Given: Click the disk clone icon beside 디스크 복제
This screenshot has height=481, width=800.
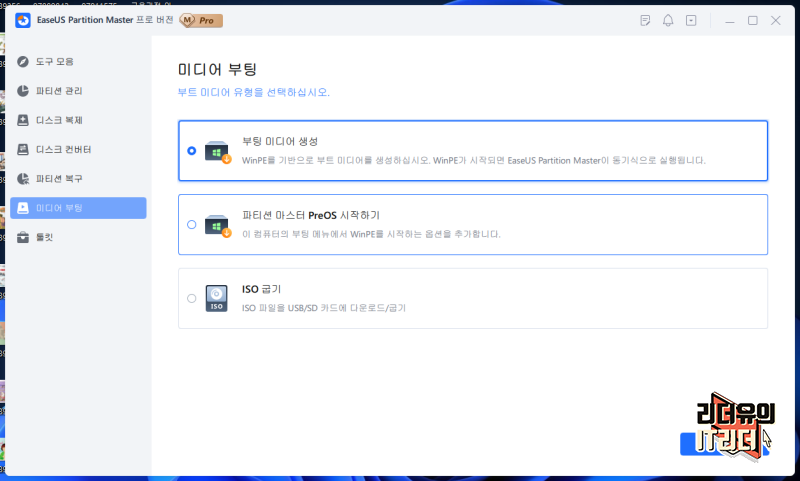Looking at the screenshot, I should coord(23,120).
